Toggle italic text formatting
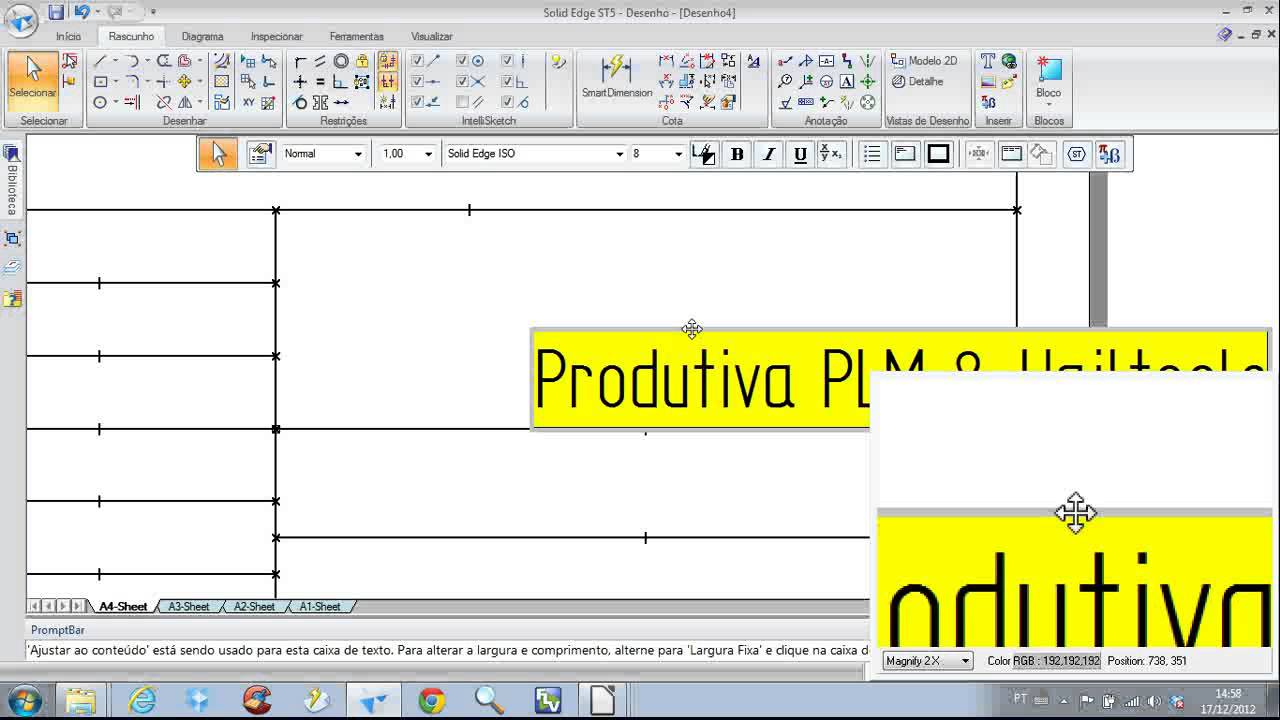The width and height of the screenshot is (1280, 720). coord(768,154)
